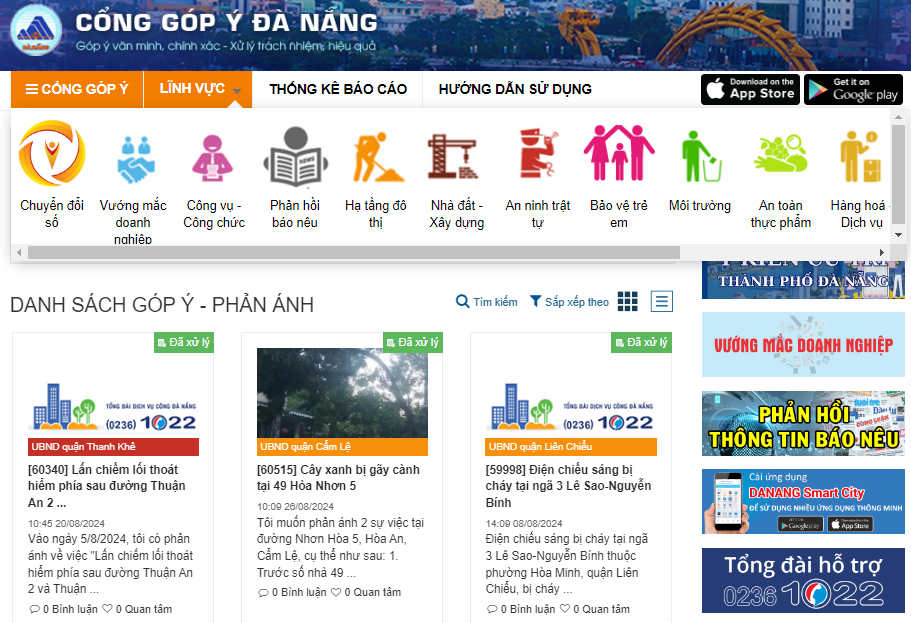Open feedback 60515 about Hòa Nhơn 5
Image resolution: width=911 pixels, height=623 pixels.
[338, 478]
